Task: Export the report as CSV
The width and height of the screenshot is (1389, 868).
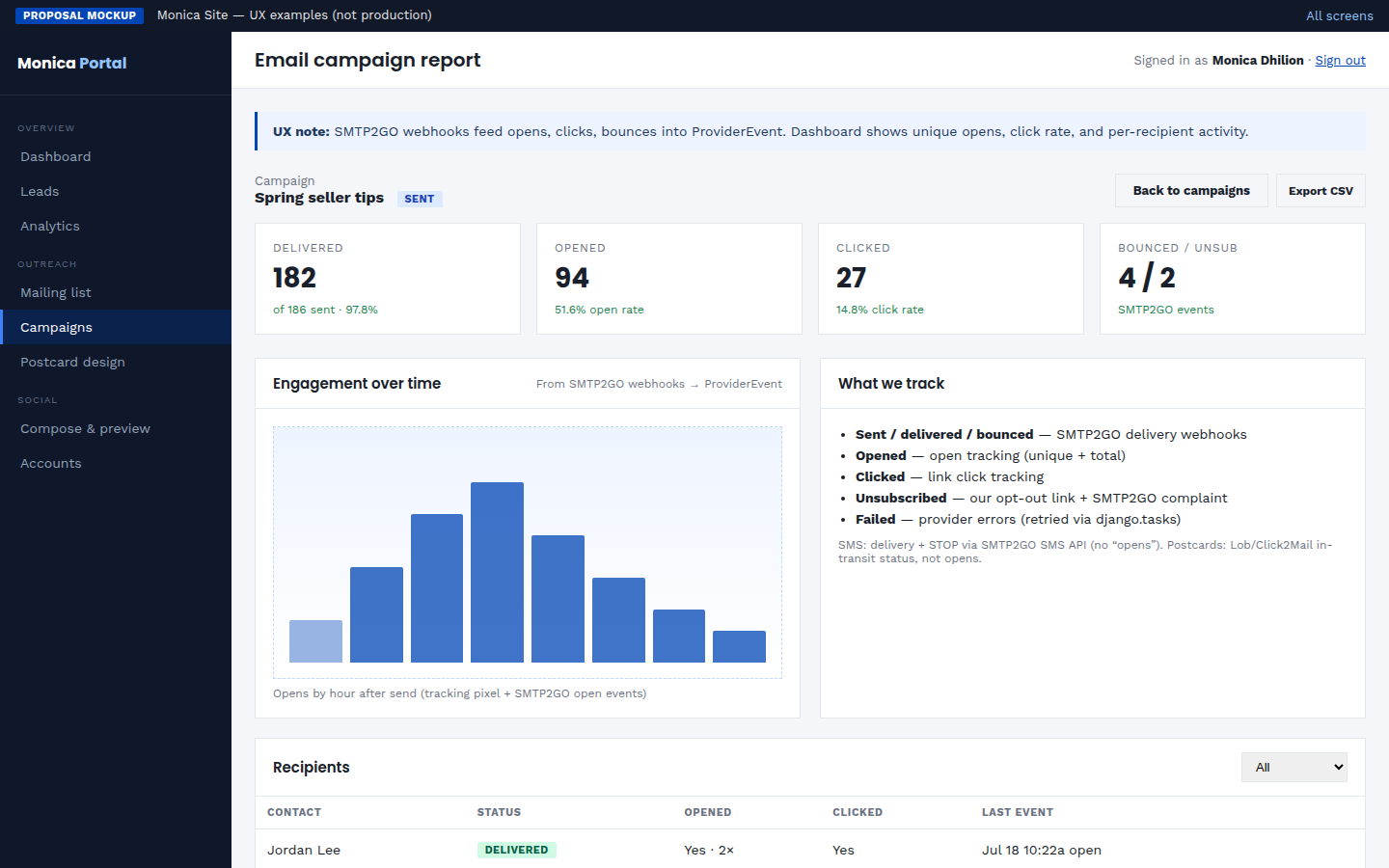Action: [x=1321, y=191]
